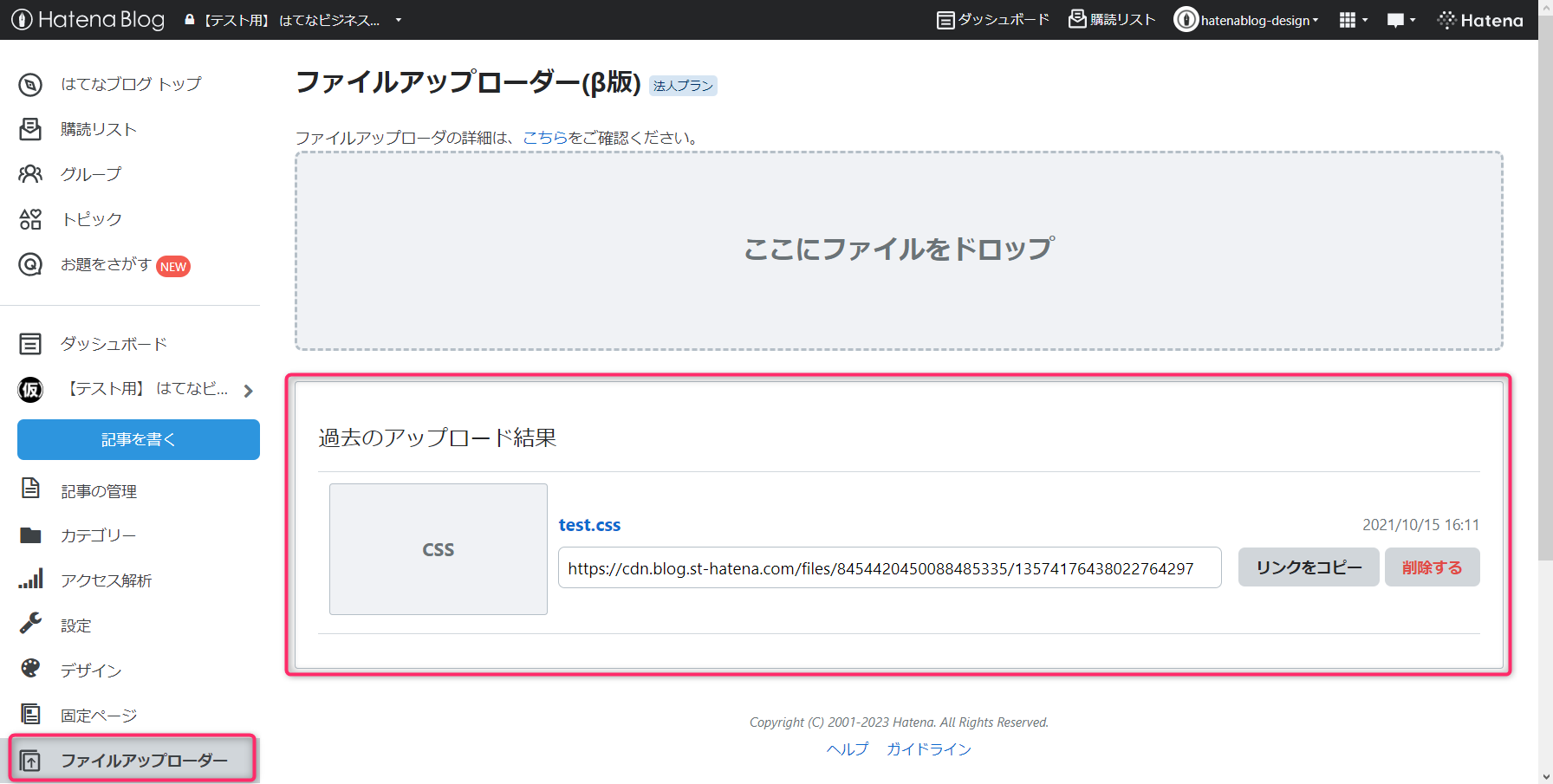Click the scrollbar down arrow
The width and height of the screenshot is (1553, 784).
(x=1545, y=777)
